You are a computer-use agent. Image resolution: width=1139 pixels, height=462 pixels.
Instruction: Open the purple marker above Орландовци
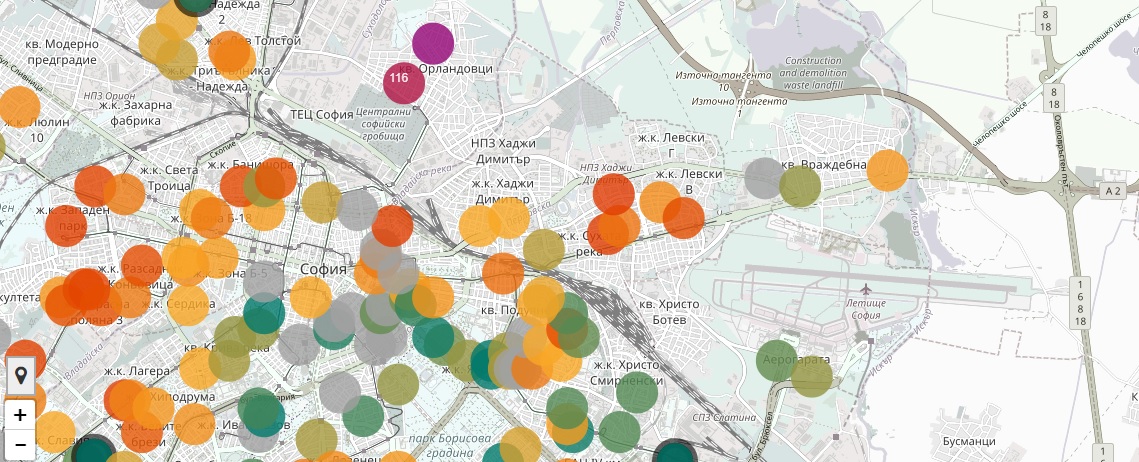[433, 44]
